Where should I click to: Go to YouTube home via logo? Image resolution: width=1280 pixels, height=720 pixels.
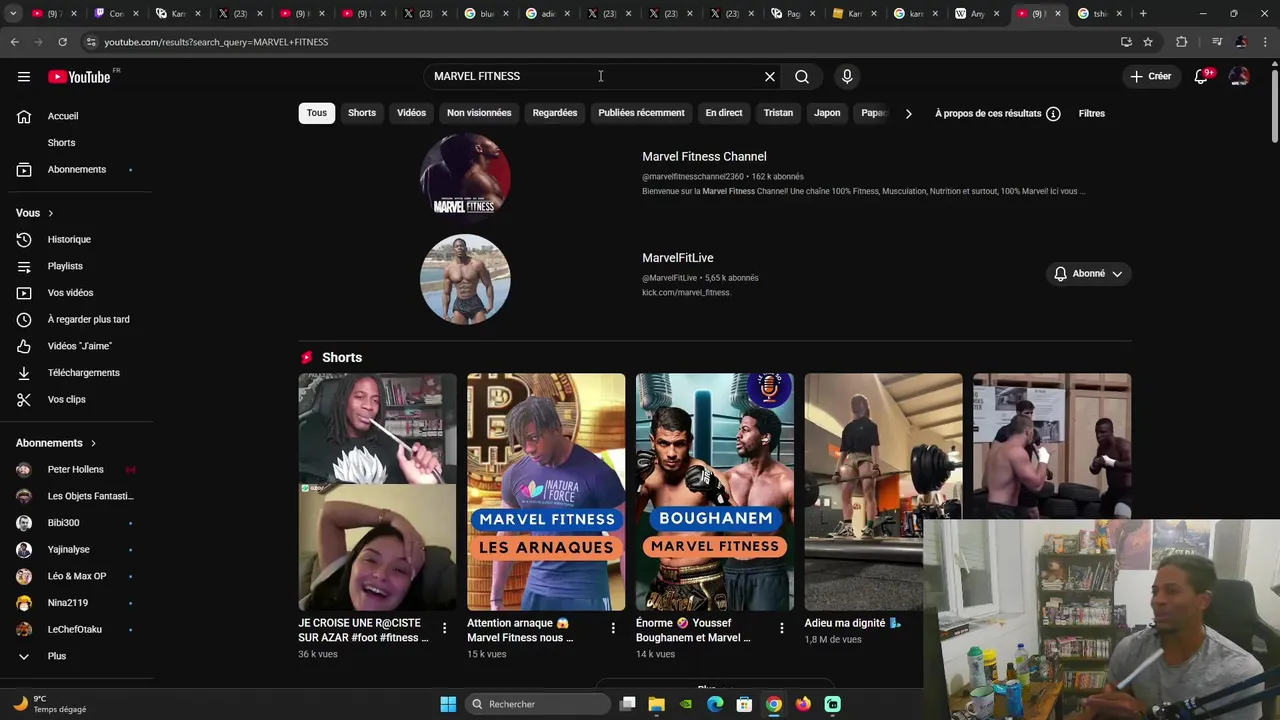[79, 77]
